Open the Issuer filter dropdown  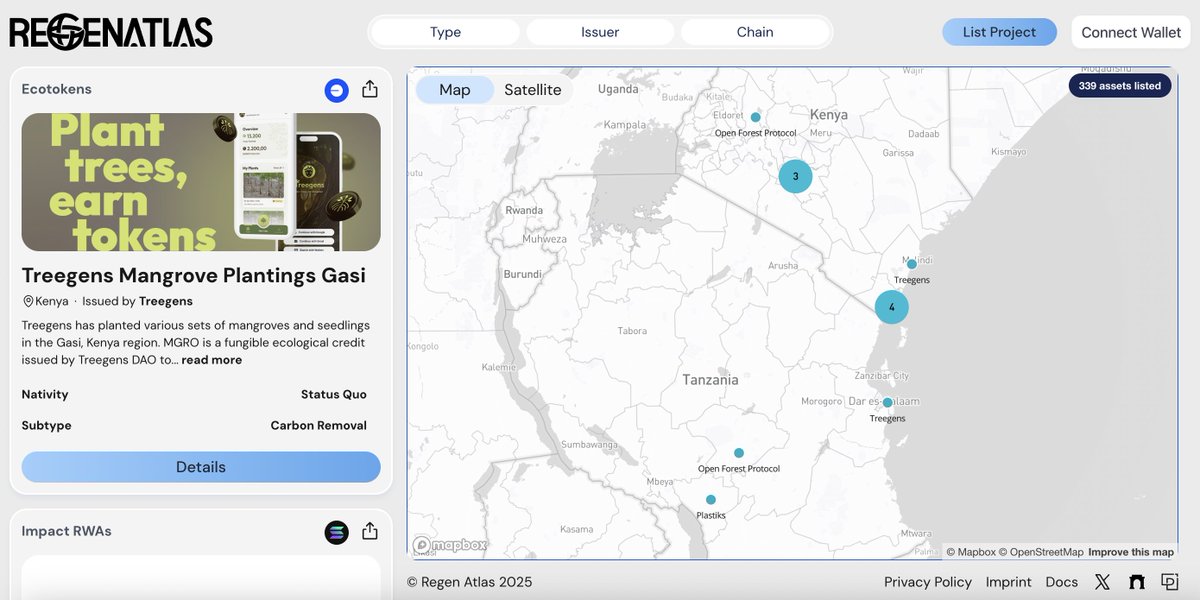coord(600,32)
